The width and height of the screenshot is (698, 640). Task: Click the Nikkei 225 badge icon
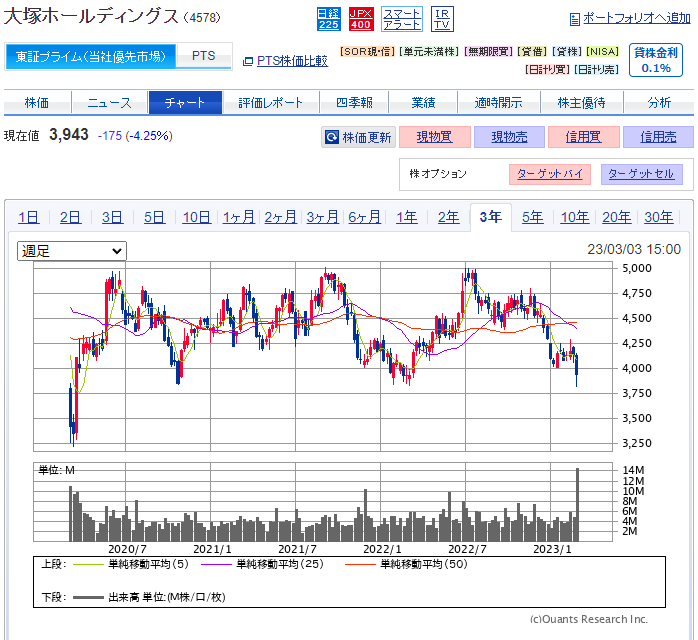click(x=329, y=19)
